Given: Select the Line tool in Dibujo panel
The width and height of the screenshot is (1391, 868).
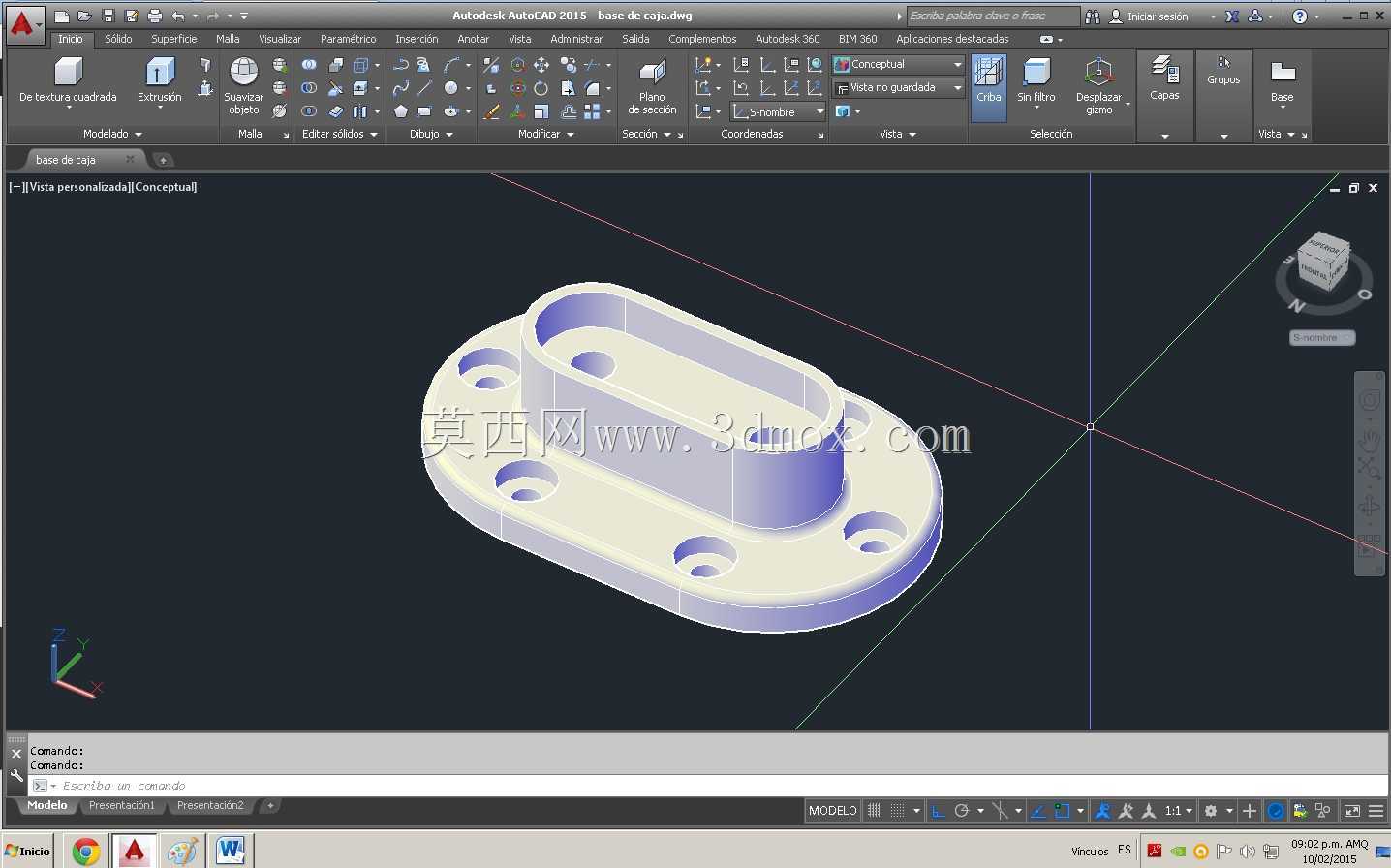Looking at the screenshot, I should [425, 88].
